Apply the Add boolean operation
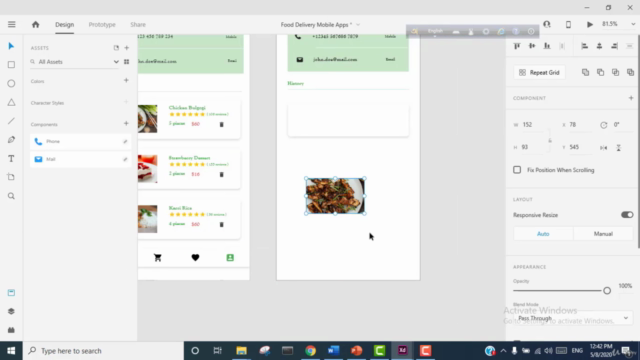Screen dimensions: 640x360 585,72
